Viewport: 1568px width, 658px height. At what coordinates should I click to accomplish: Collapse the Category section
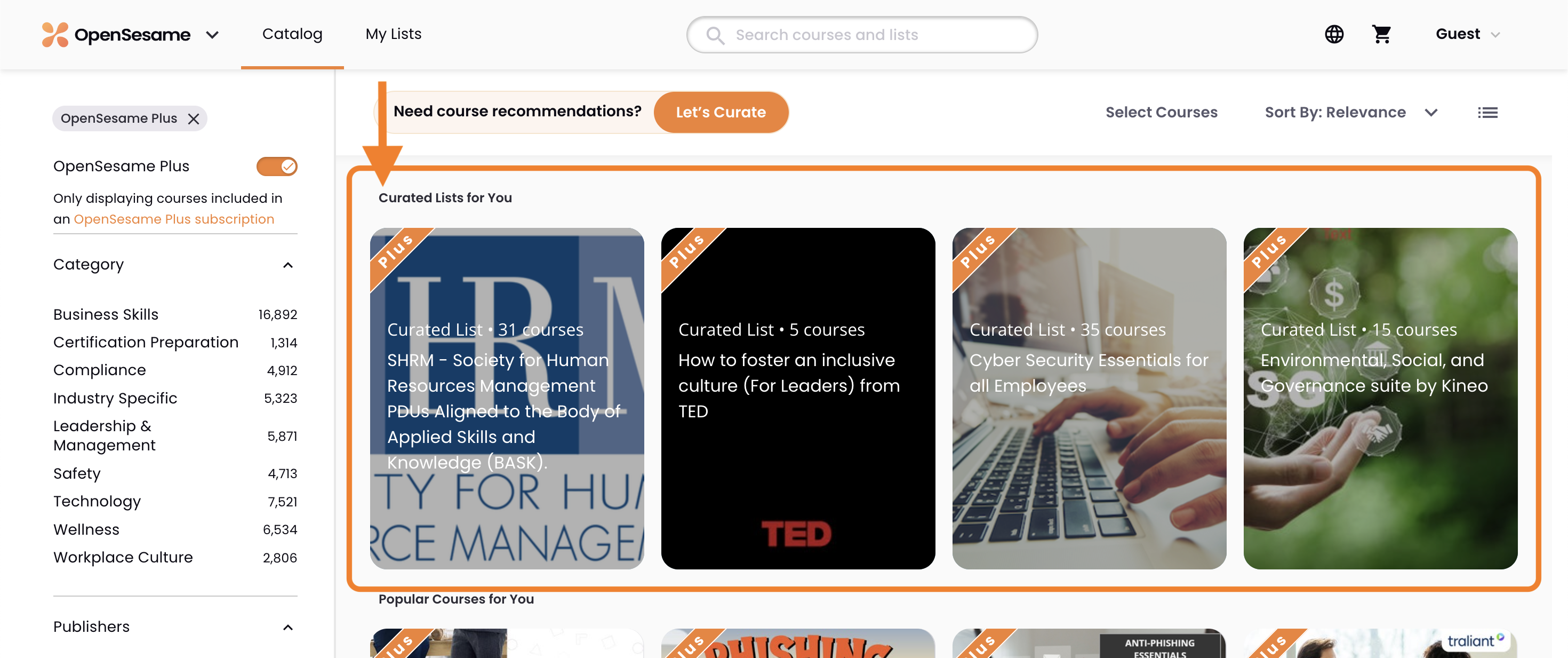(x=288, y=265)
